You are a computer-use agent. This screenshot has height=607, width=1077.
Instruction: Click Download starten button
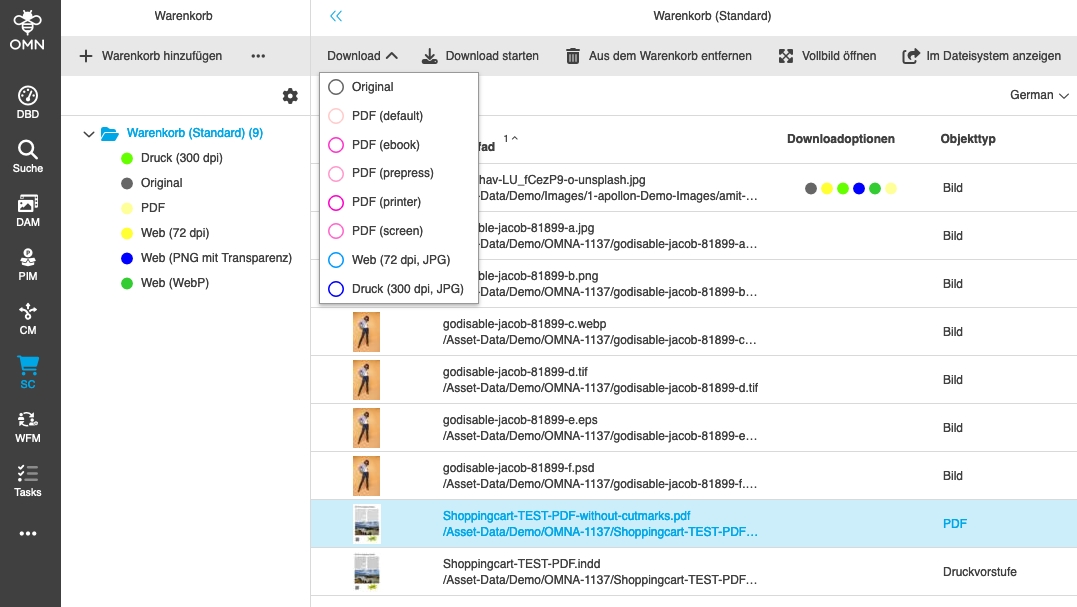tap(480, 56)
